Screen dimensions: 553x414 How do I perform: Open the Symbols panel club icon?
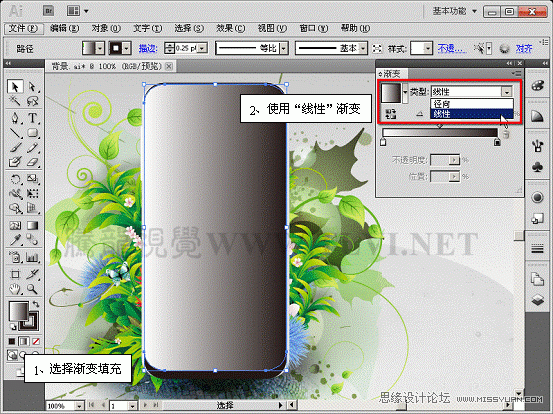tap(537, 166)
